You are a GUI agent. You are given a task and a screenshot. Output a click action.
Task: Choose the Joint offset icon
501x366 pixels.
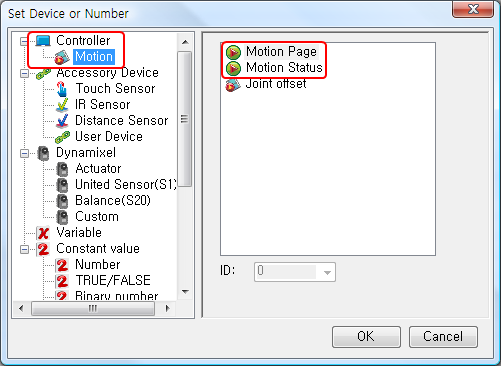tap(233, 85)
